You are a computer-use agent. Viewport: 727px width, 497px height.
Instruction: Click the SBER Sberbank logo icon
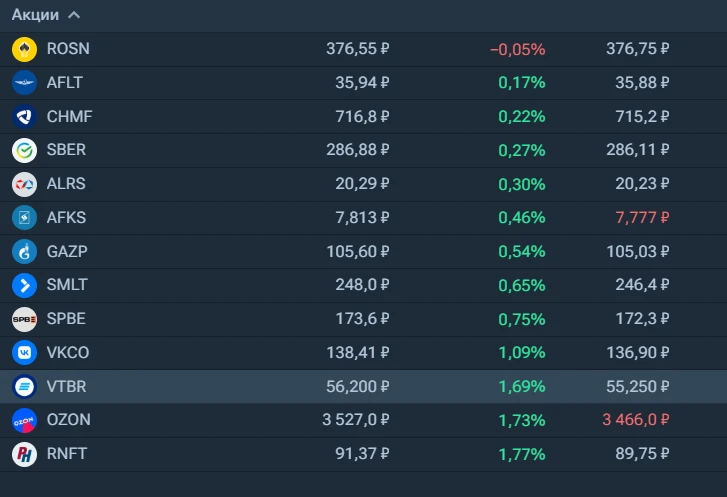pos(24,150)
